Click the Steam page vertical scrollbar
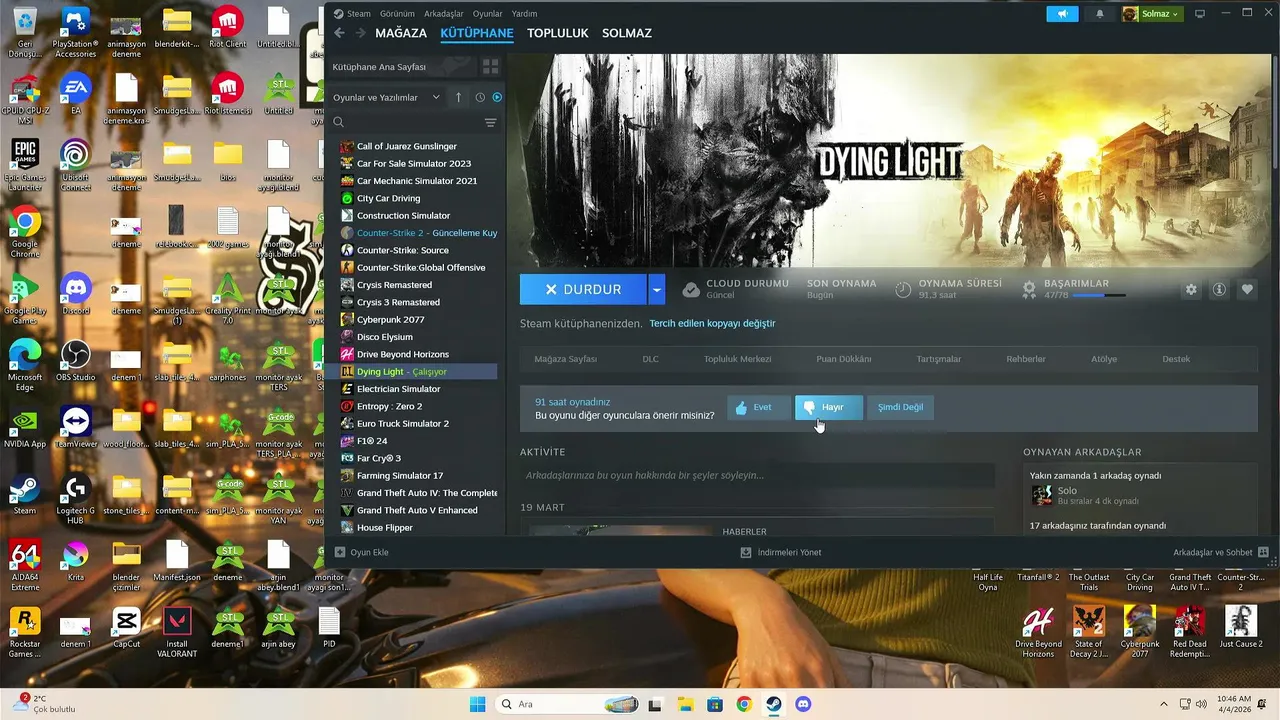This screenshot has height=720, width=1280. click(x=1273, y=111)
